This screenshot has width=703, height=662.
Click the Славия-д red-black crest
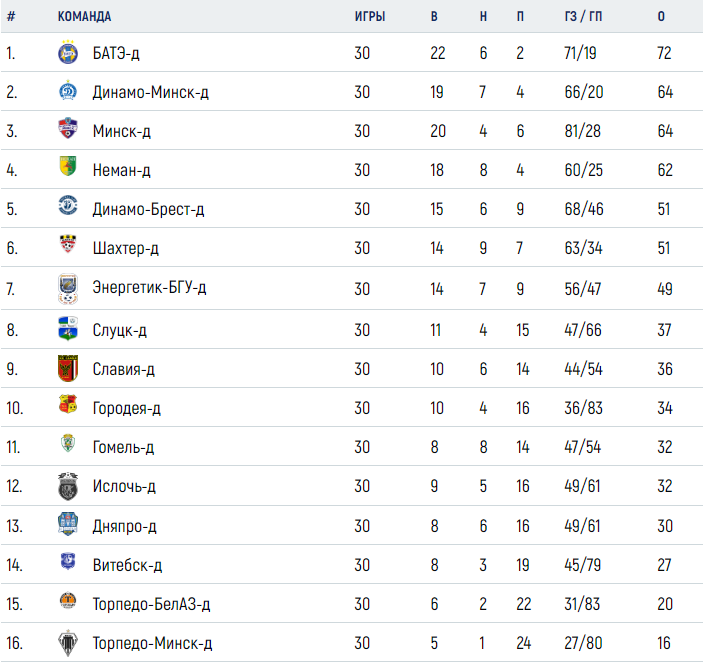pos(67,369)
